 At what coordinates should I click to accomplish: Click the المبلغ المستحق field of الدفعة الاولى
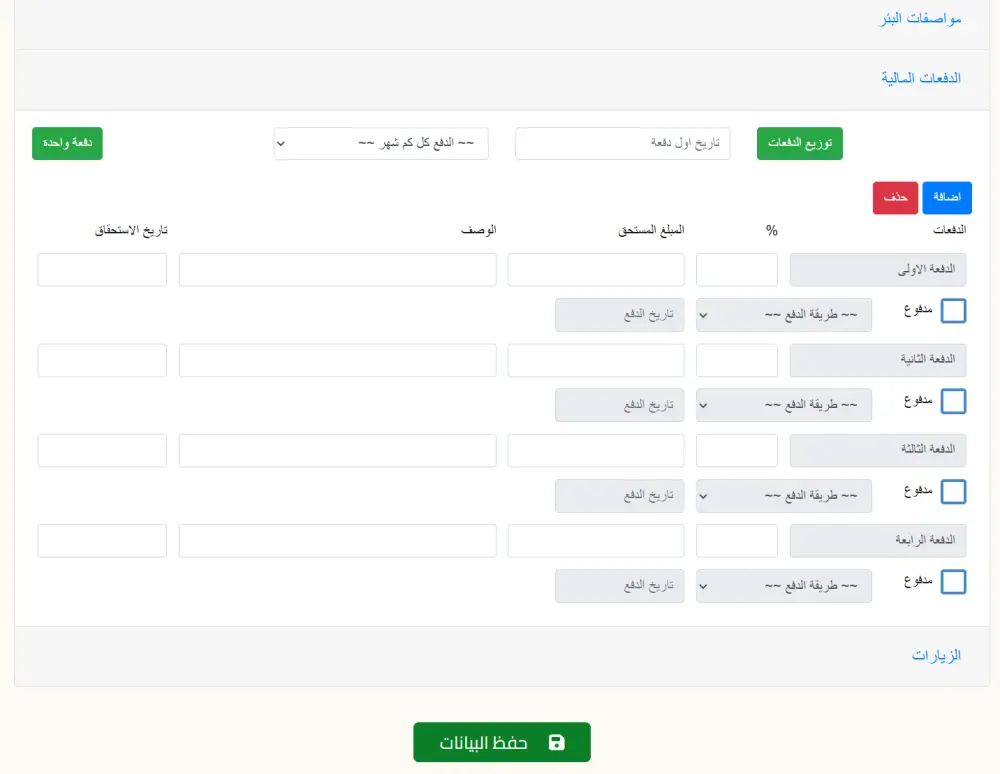[x=595, y=269]
